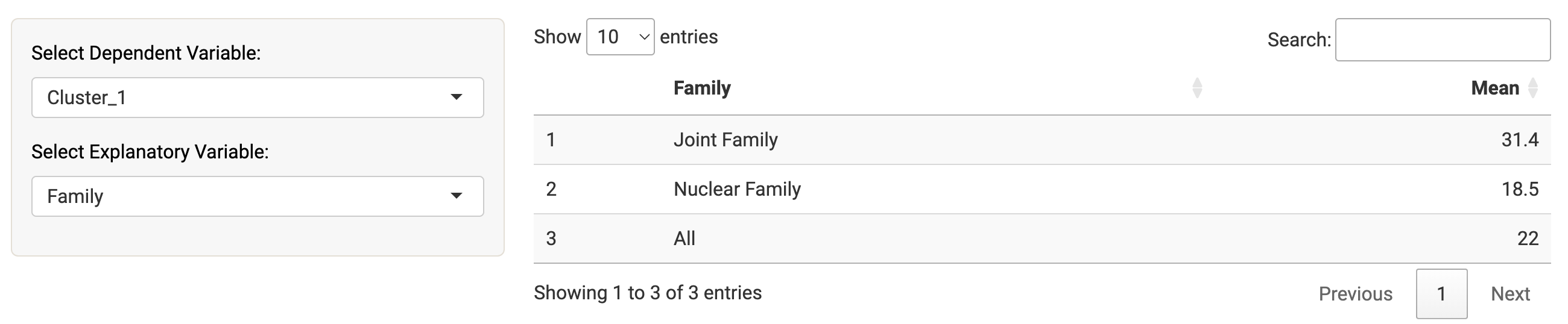Select the Nuclear Family row
The image size is (1568, 324).
pos(1042,189)
